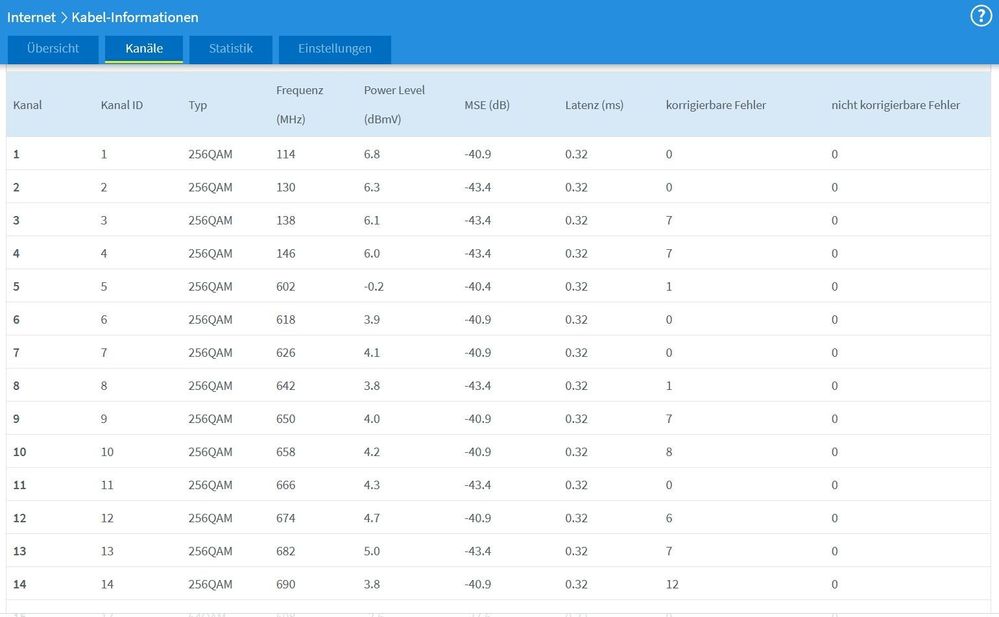Click the Frequenz (MHz) column header
This screenshot has width=999, height=617.
coord(299,104)
